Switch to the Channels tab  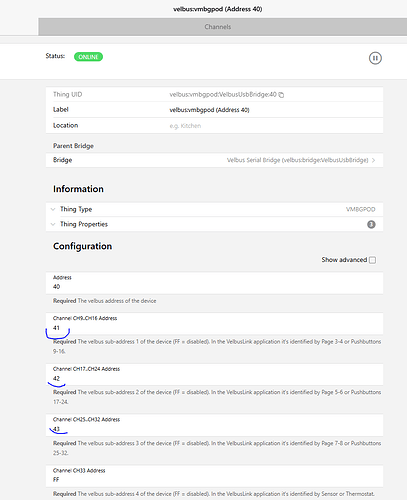(218, 27)
